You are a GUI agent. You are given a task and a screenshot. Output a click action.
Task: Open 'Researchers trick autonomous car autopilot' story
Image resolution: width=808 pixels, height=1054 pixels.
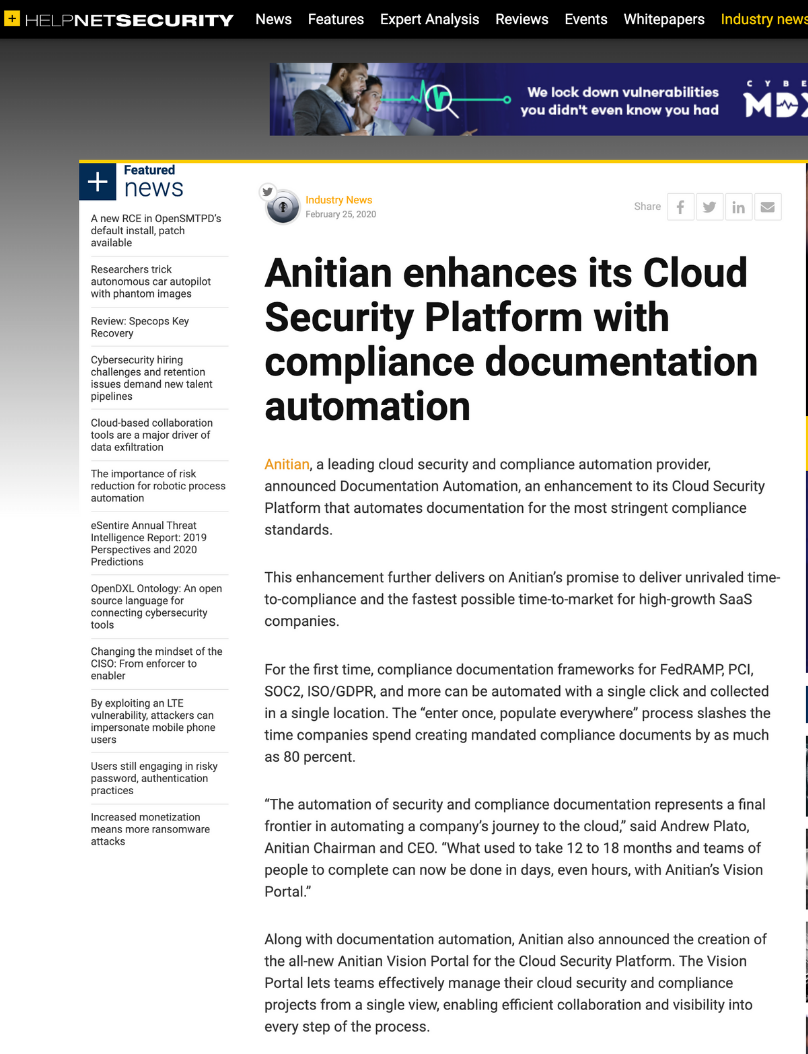tap(151, 282)
